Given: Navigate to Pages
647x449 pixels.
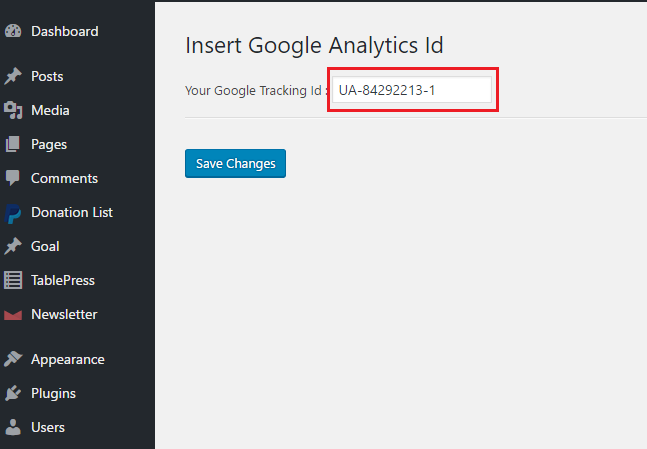Looking at the screenshot, I should coord(49,145).
